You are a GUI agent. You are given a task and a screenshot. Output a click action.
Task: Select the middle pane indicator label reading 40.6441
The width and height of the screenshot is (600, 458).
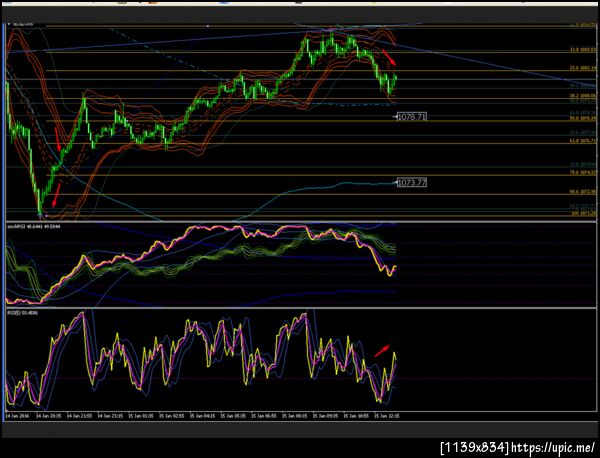[x=32, y=227]
